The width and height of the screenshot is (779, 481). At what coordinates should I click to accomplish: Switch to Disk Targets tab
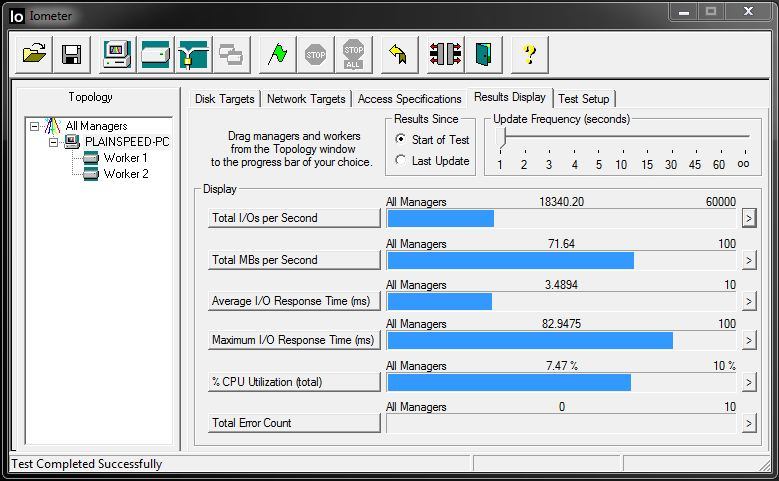[225, 99]
